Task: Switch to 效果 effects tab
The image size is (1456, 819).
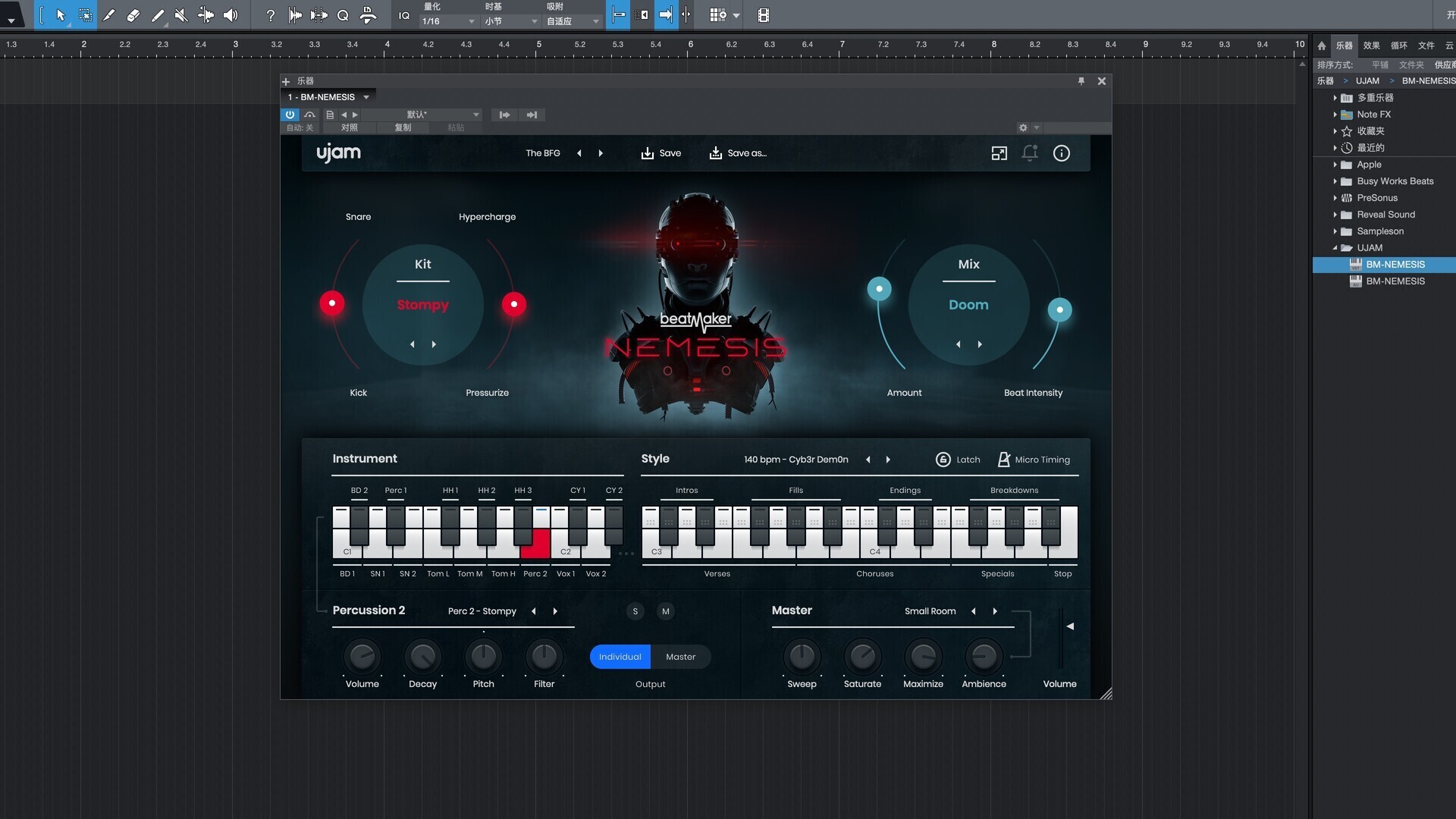Action: pyautogui.click(x=1371, y=45)
